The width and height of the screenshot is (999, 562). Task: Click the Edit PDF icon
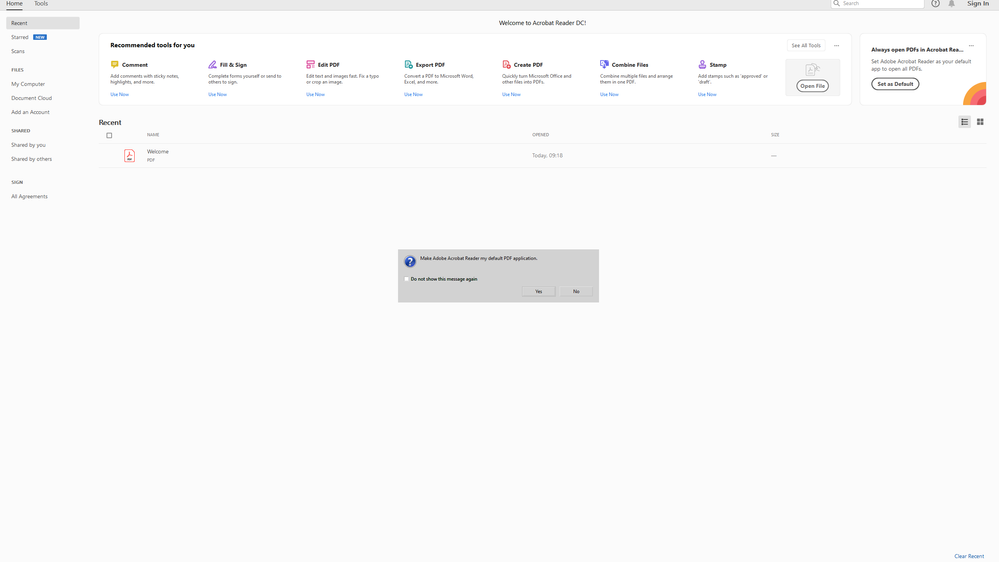coord(310,64)
